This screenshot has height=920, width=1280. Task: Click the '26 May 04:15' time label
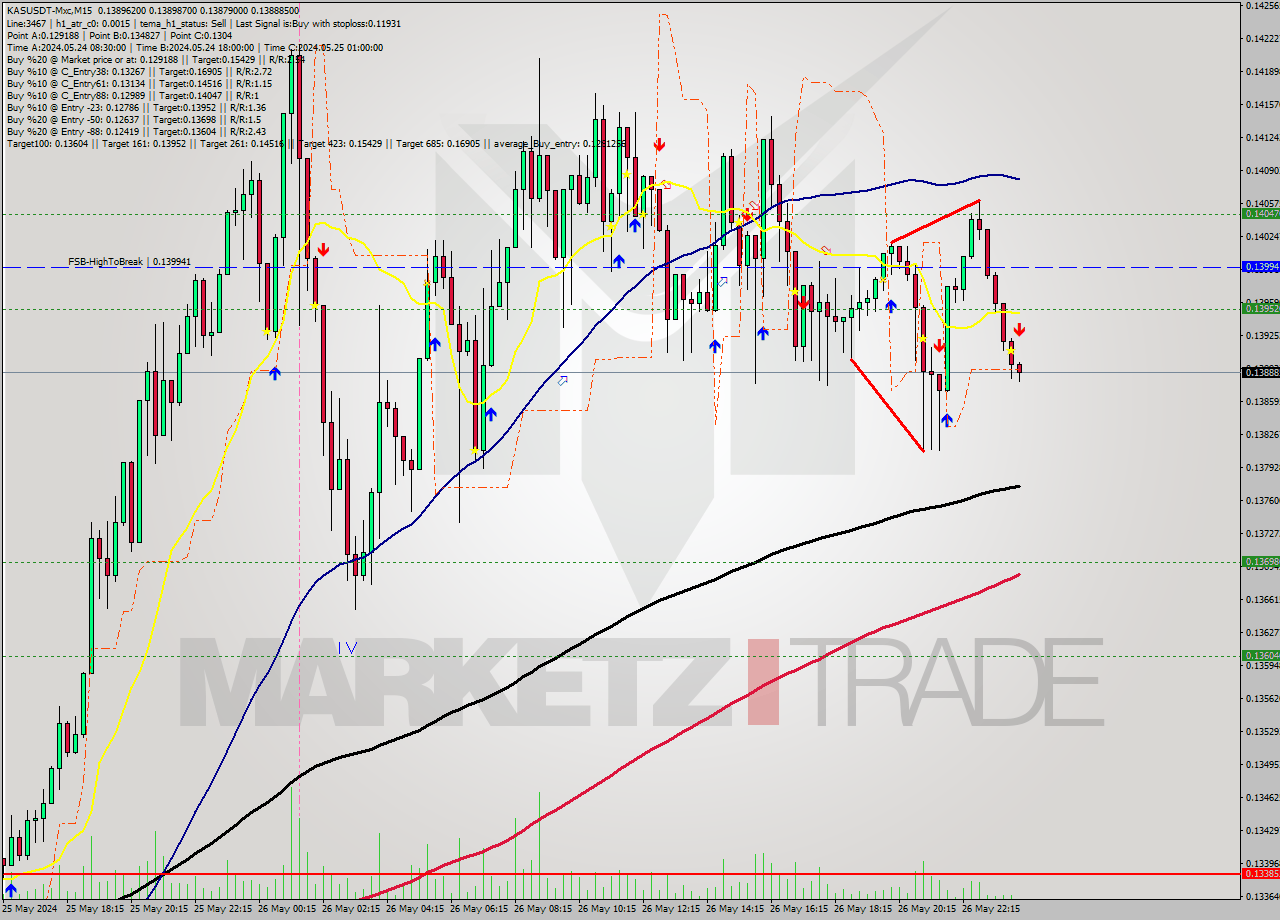point(414,910)
